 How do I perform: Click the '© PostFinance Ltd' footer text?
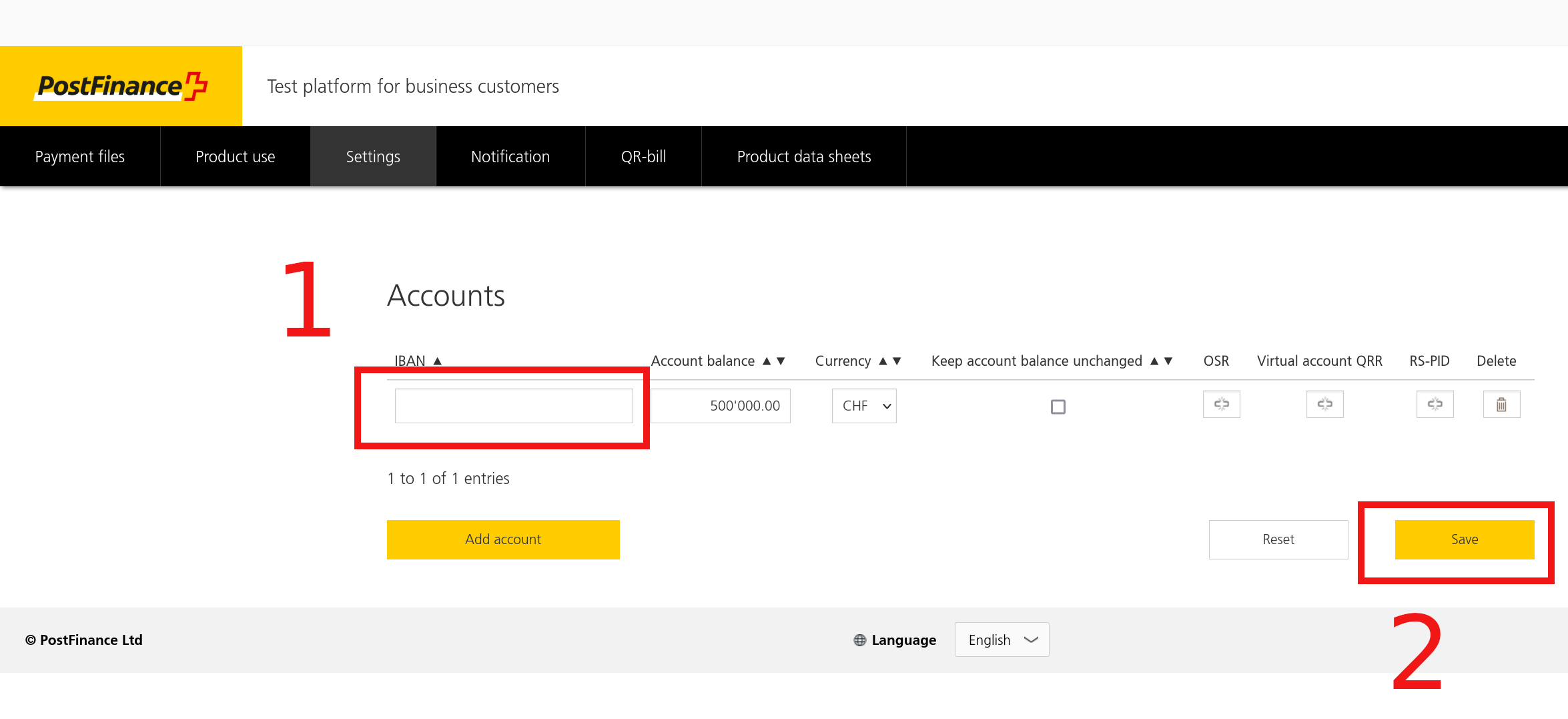click(x=84, y=640)
